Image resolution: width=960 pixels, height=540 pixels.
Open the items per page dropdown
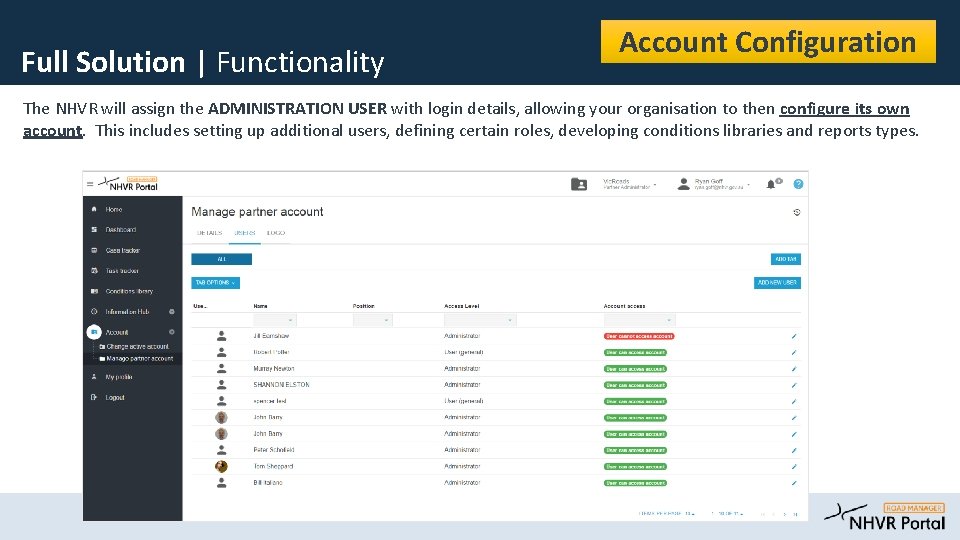pos(667,514)
